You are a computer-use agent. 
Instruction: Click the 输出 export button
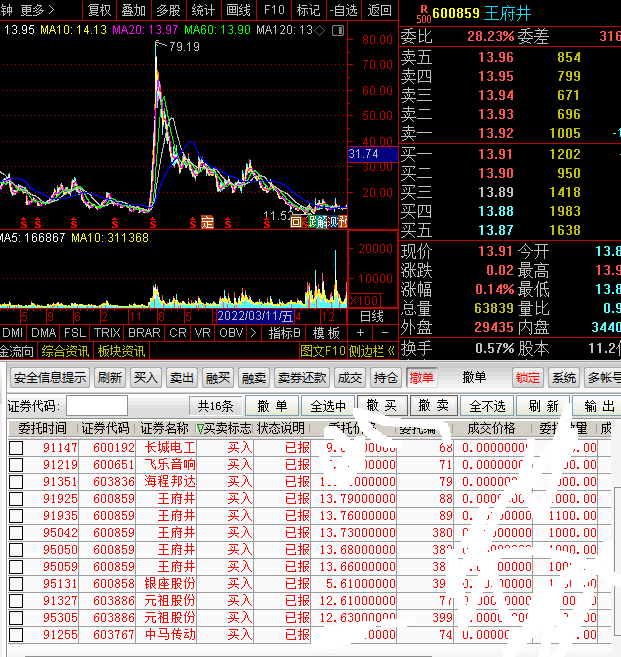(x=598, y=406)
